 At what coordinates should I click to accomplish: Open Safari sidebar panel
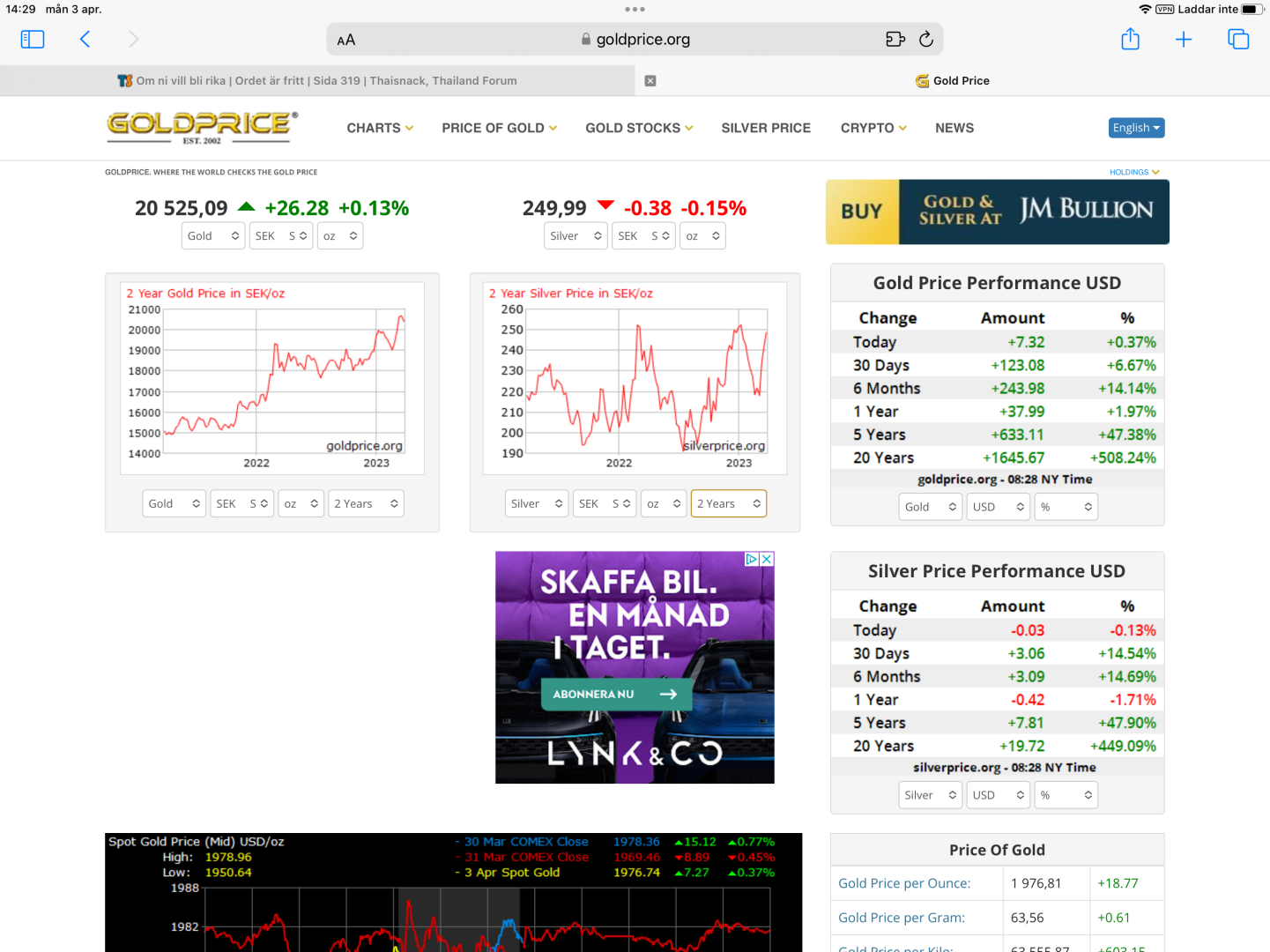33,40
